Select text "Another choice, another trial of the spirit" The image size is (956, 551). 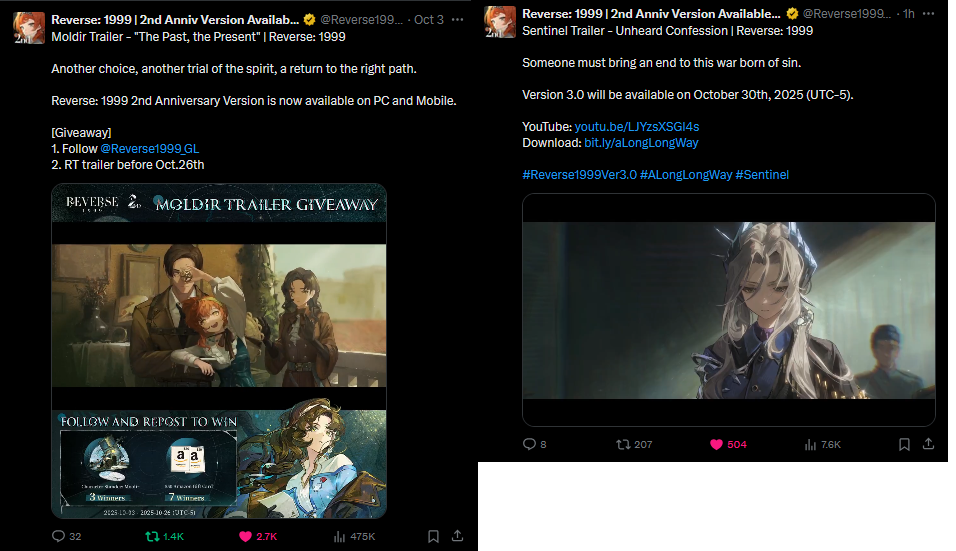click(163, 69)
